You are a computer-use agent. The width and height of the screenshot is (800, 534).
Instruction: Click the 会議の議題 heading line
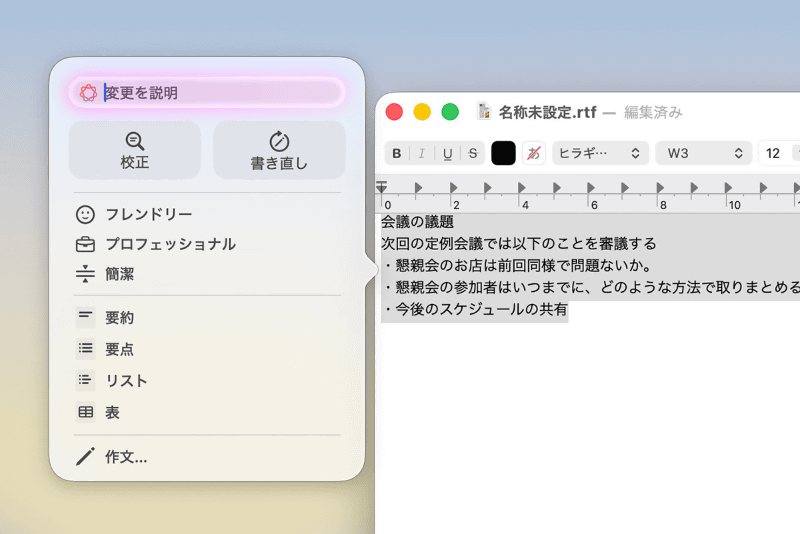tap(417, 222)
